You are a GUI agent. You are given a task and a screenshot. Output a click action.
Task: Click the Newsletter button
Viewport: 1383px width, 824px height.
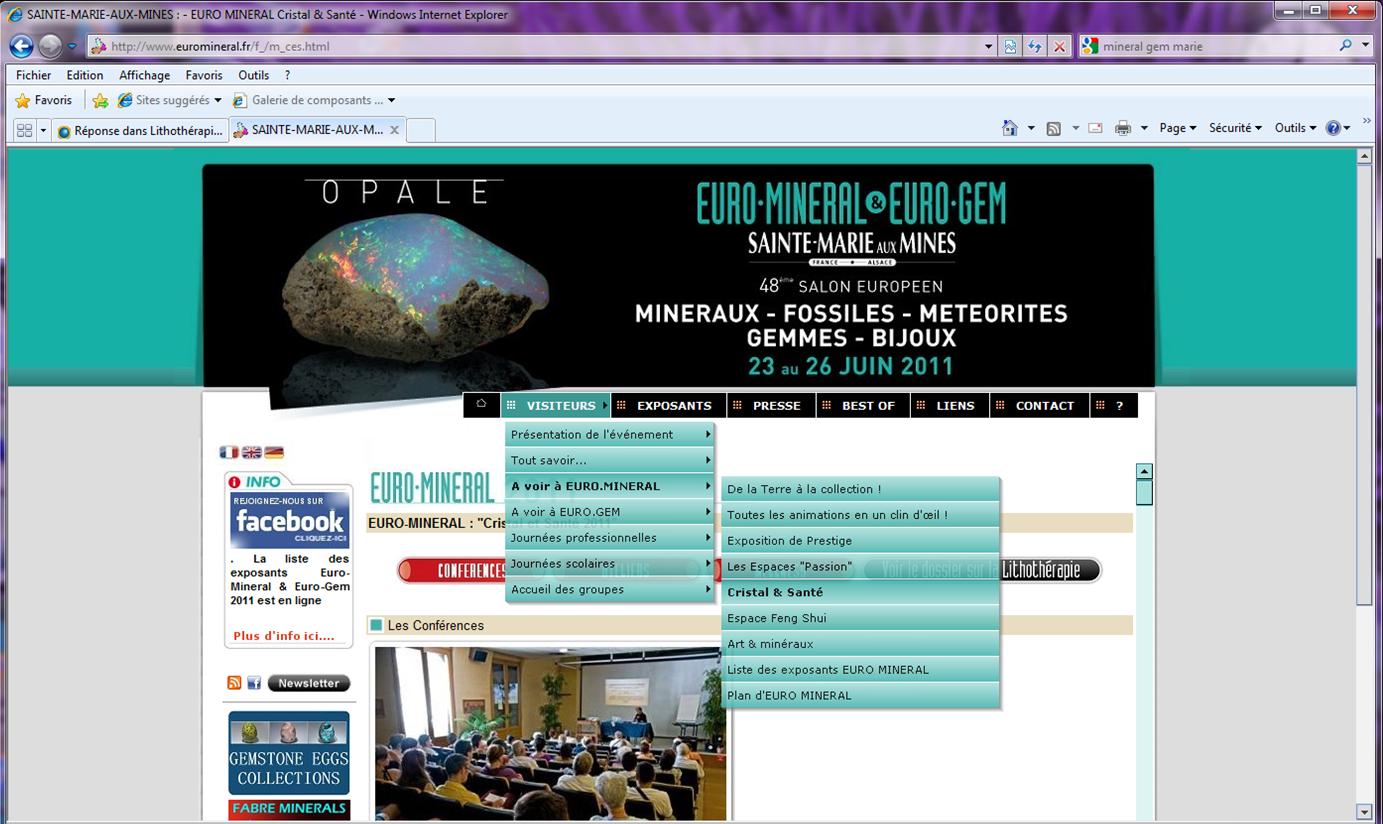pos(308,683)
